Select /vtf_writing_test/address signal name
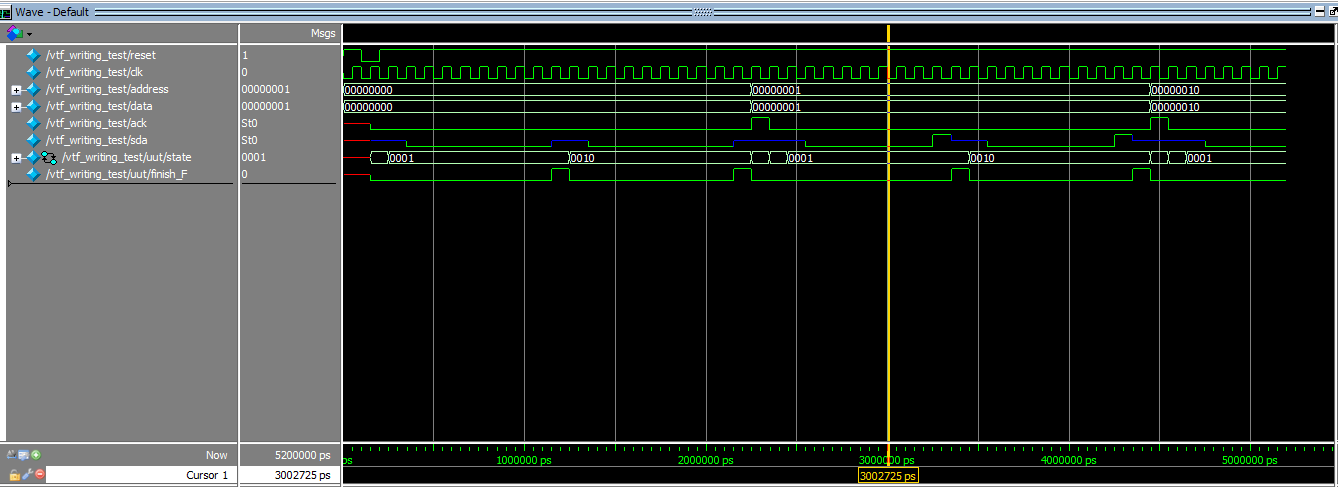This screenshot has height=487, width=1338. point(107,89)
